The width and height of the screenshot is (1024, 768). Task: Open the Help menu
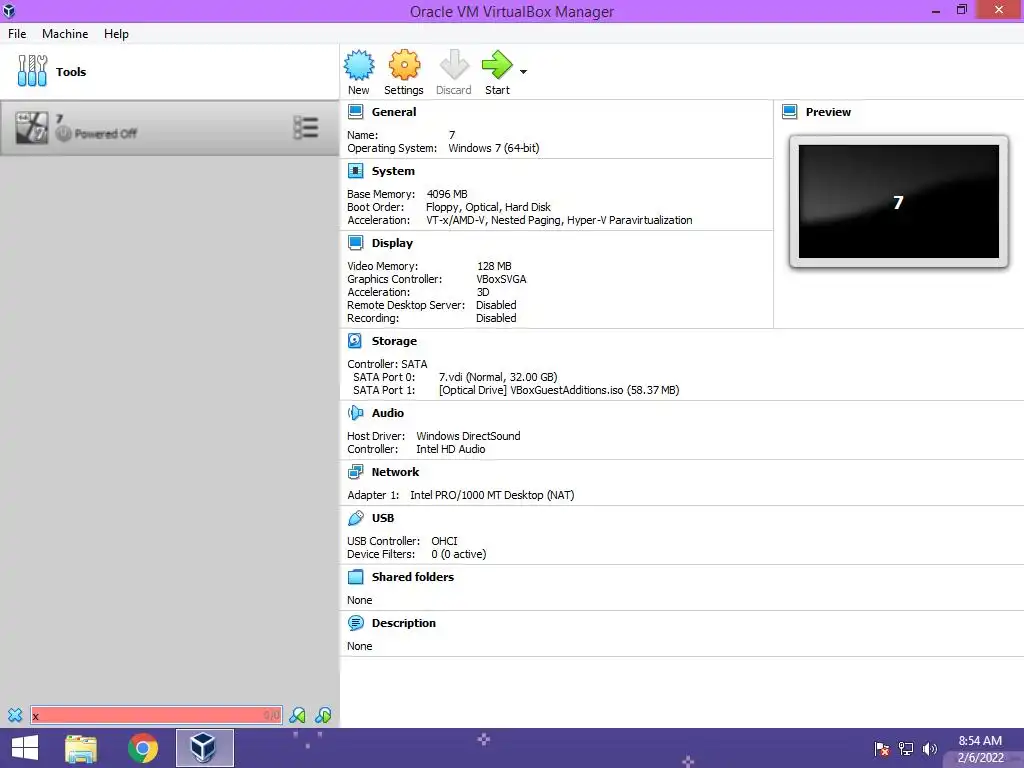pyautogui.click(x=116, y=33)
